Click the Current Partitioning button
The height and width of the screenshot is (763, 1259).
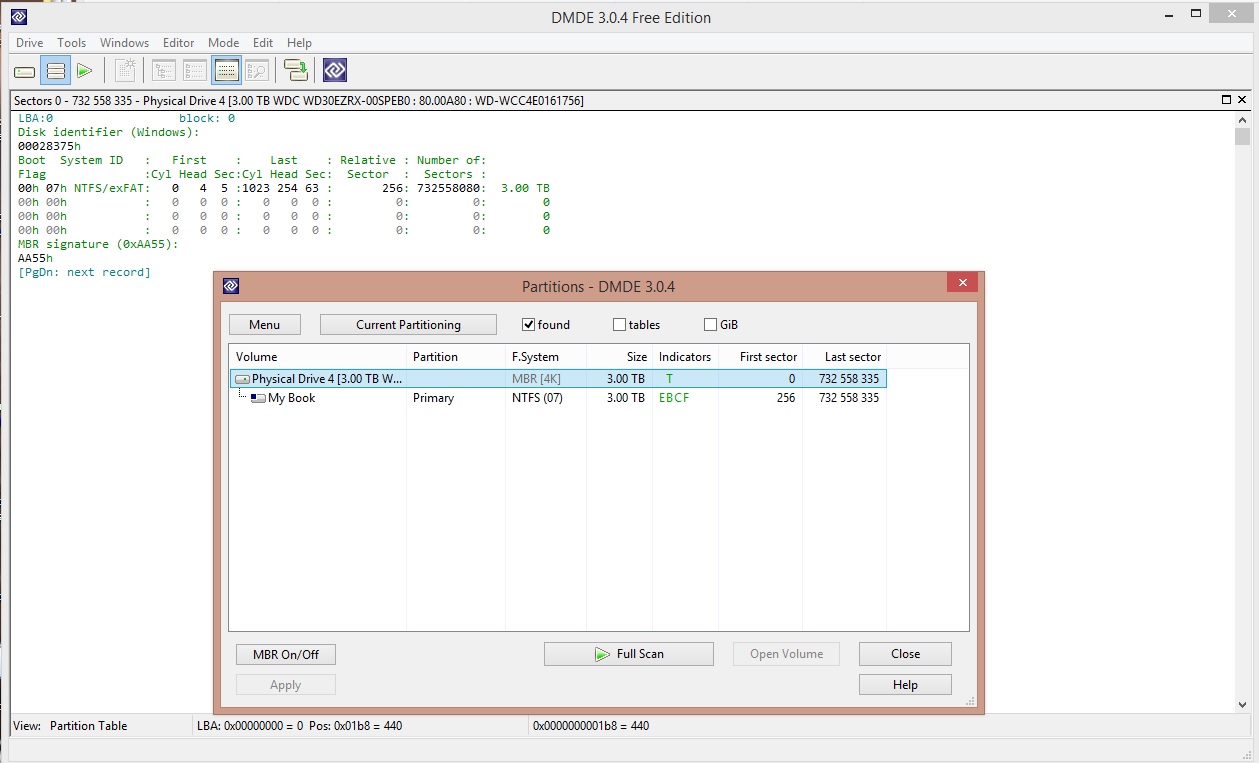[408, 325]
